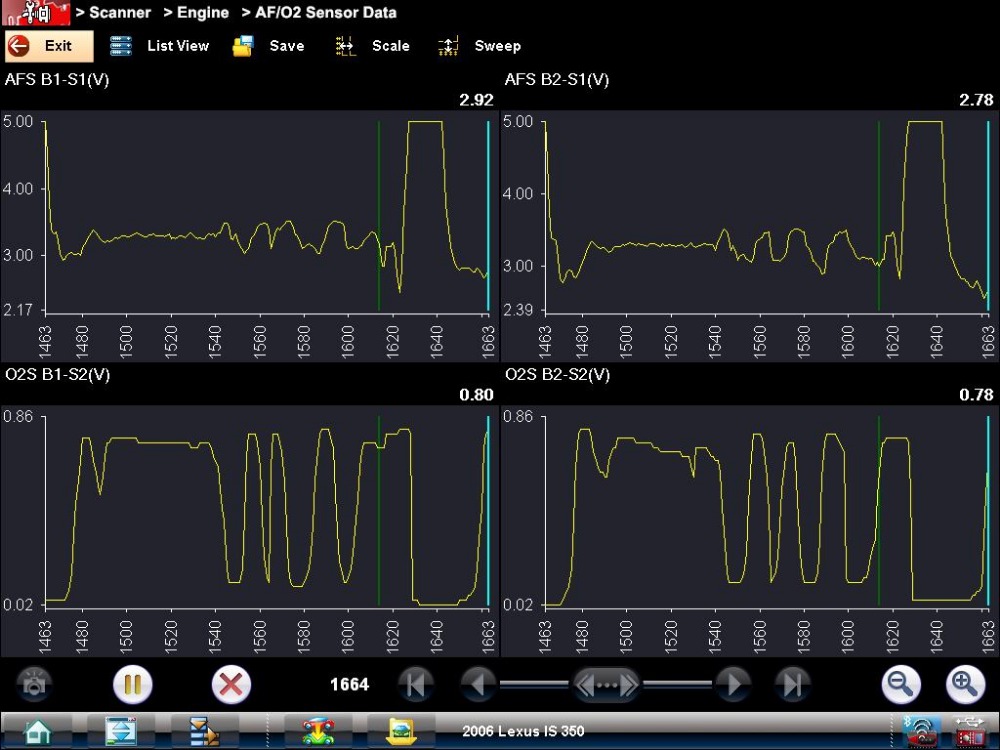Open the desktop view taskbar icon
The image size is (1000, 750).
tap(120, 731)
